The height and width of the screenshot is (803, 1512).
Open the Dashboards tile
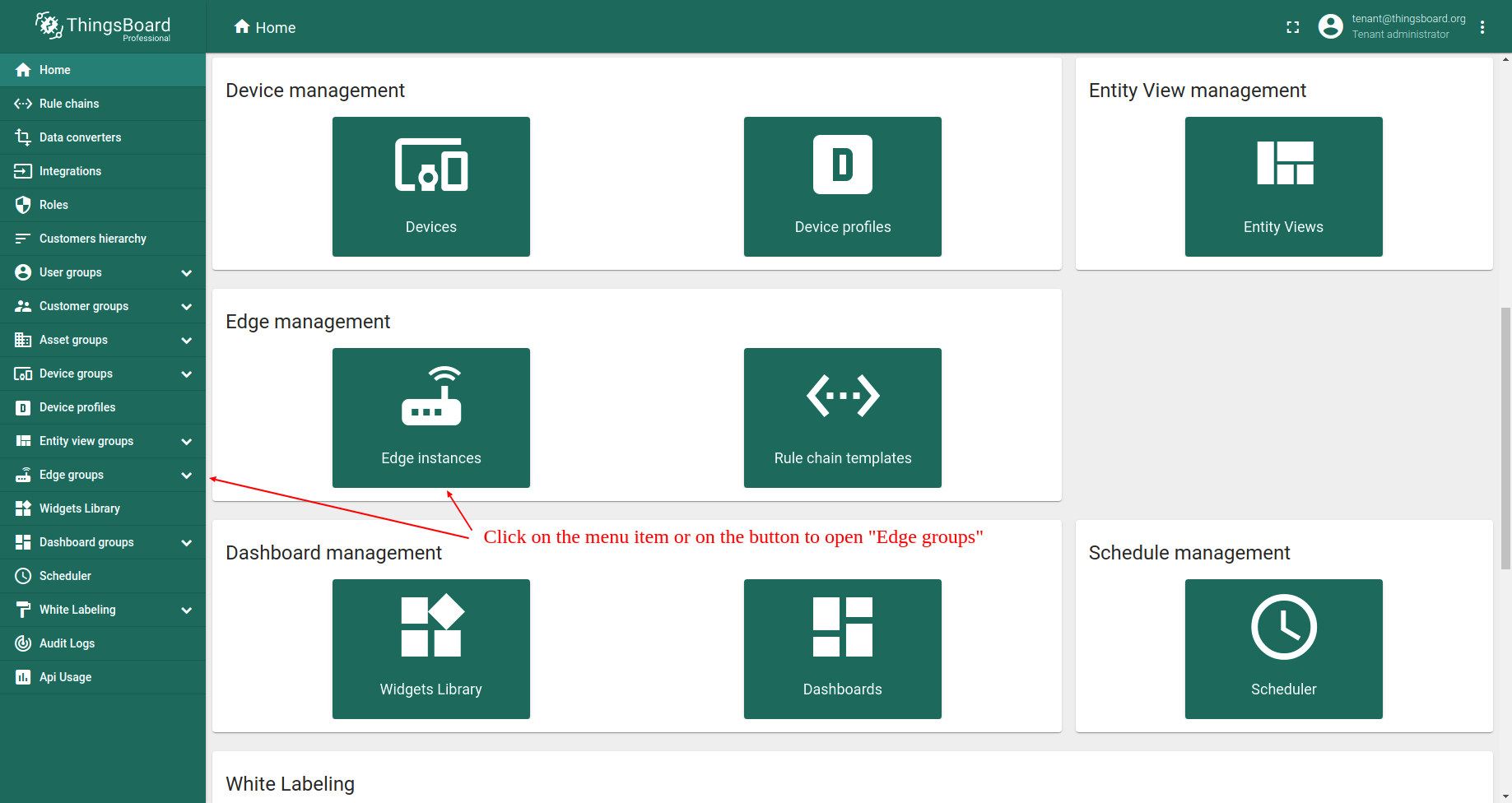coord(842,649)
